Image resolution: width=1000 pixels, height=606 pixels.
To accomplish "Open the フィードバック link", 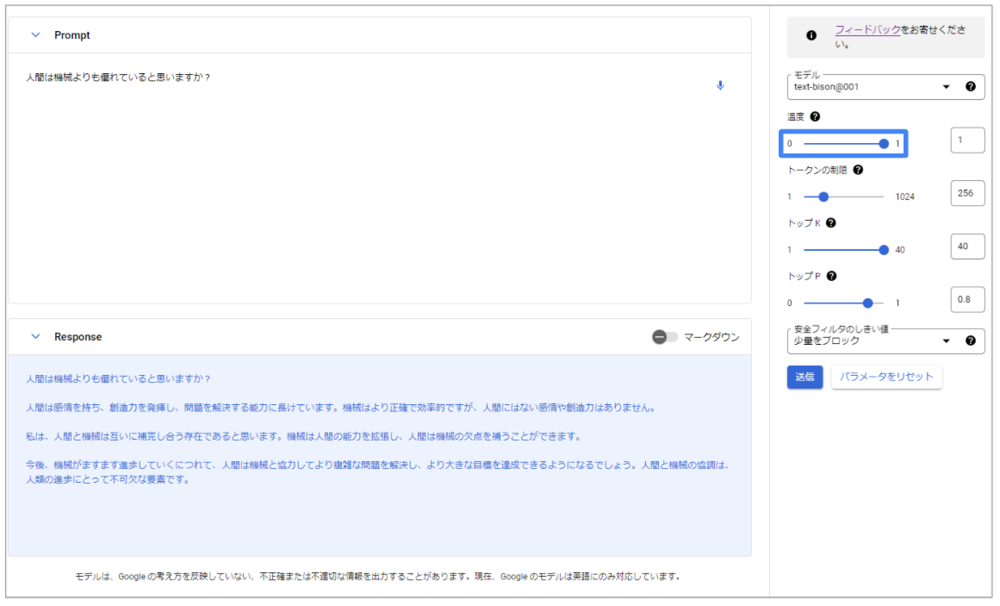I will coord(867,31).
